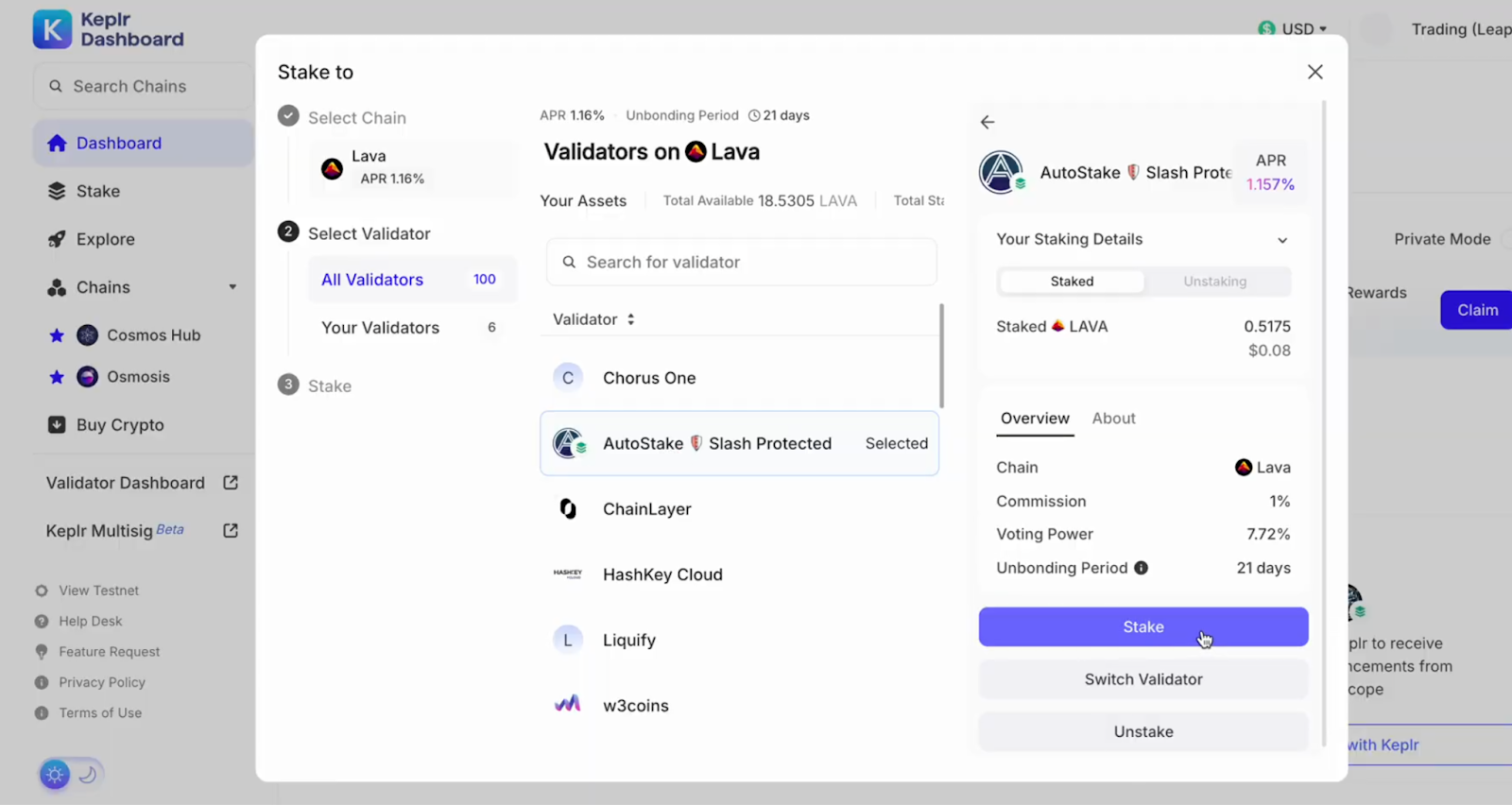Click the Search for validator field
This screenshot has height=805, width=1512.
(x=741, y=262)
